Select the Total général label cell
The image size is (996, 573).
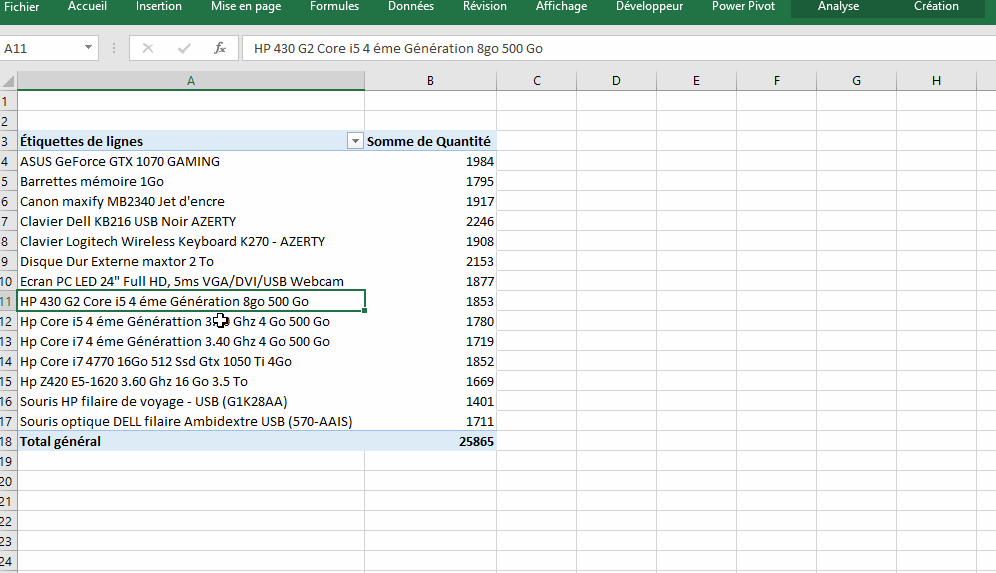pyautogui.click(x=191, y=442)
